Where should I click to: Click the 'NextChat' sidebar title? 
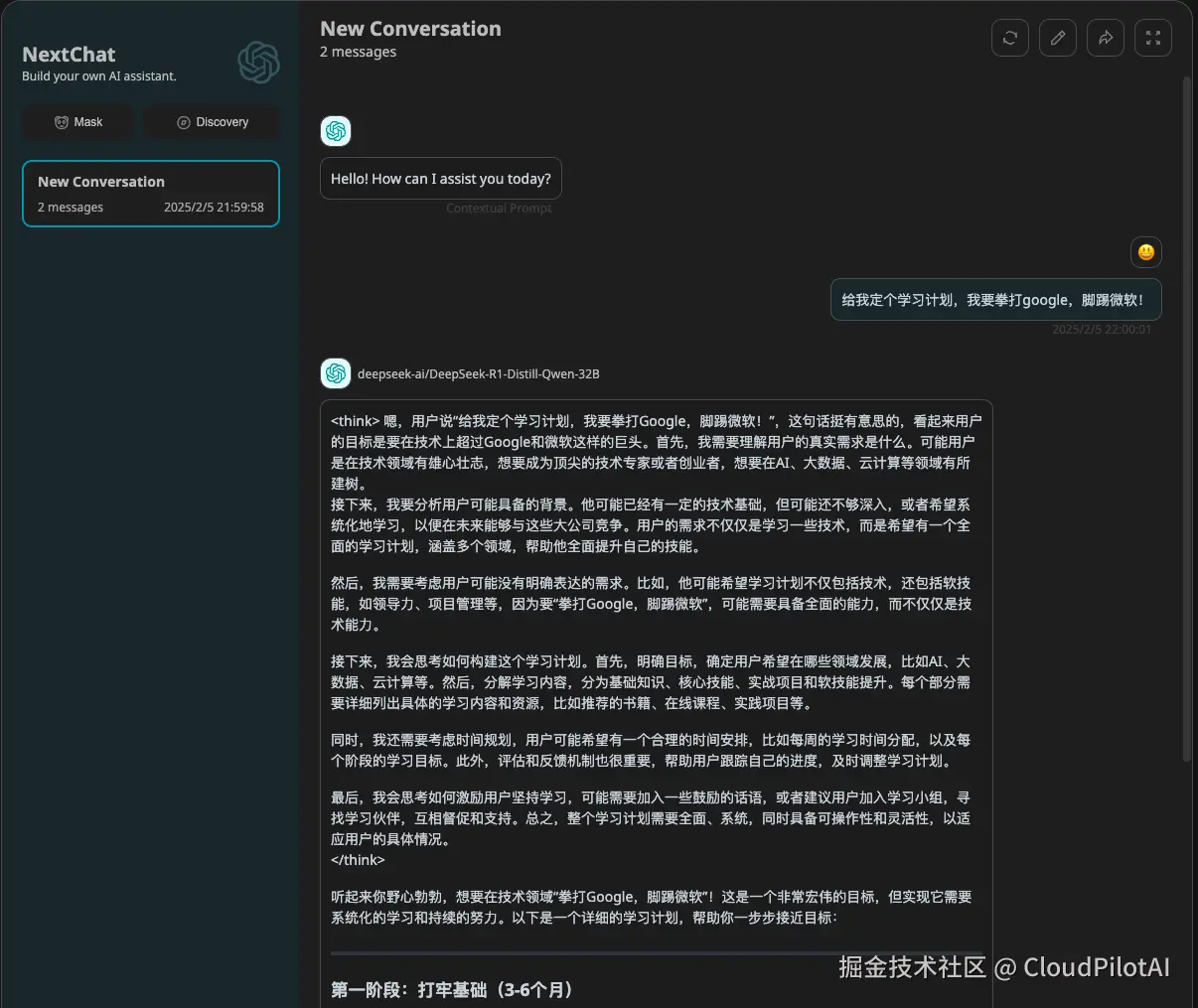coord(69,55)
